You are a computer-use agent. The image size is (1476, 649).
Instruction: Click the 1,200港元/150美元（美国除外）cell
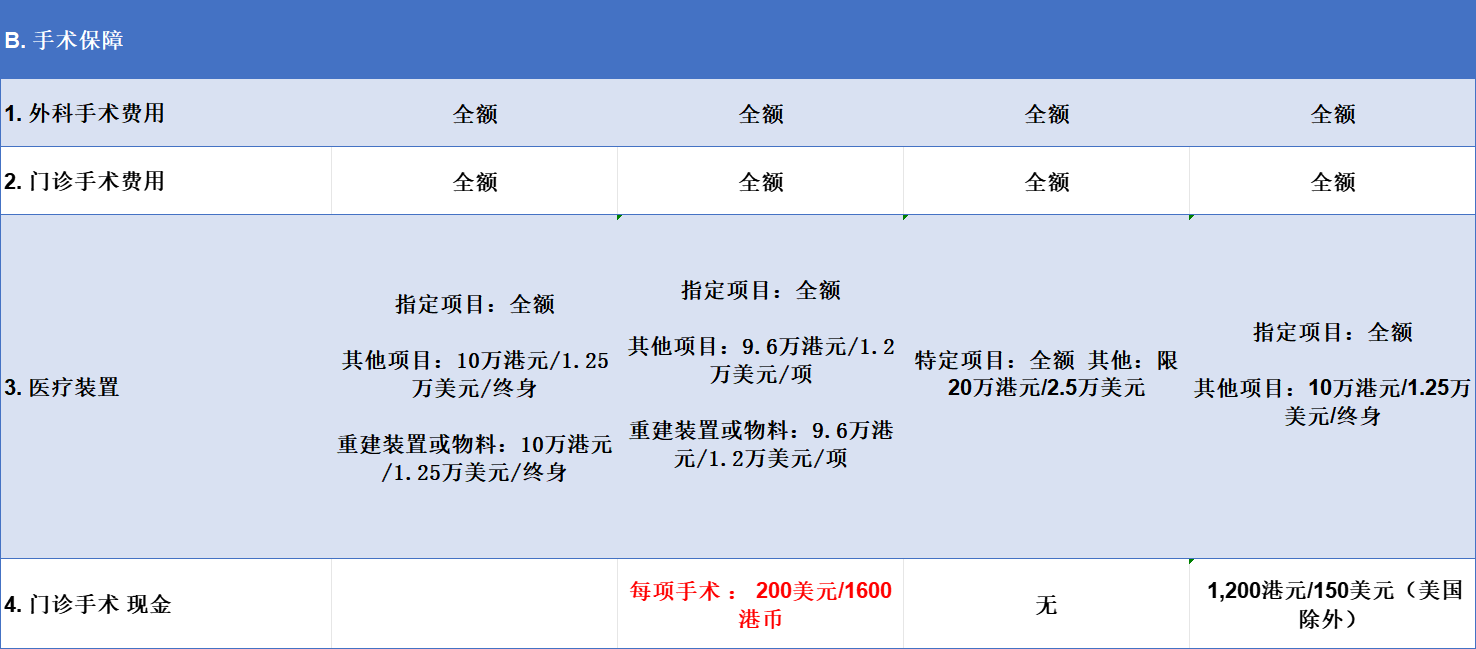(x=1332, y=604)
